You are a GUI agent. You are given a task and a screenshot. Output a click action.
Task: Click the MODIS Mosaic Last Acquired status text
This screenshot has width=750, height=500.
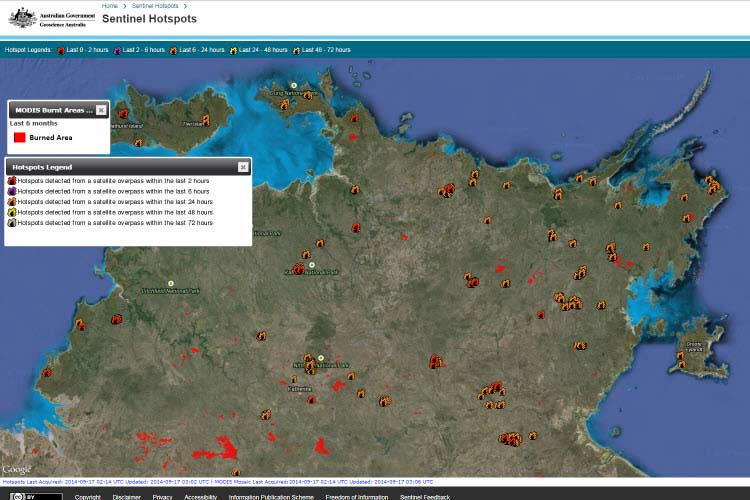(x=324, y=482)
